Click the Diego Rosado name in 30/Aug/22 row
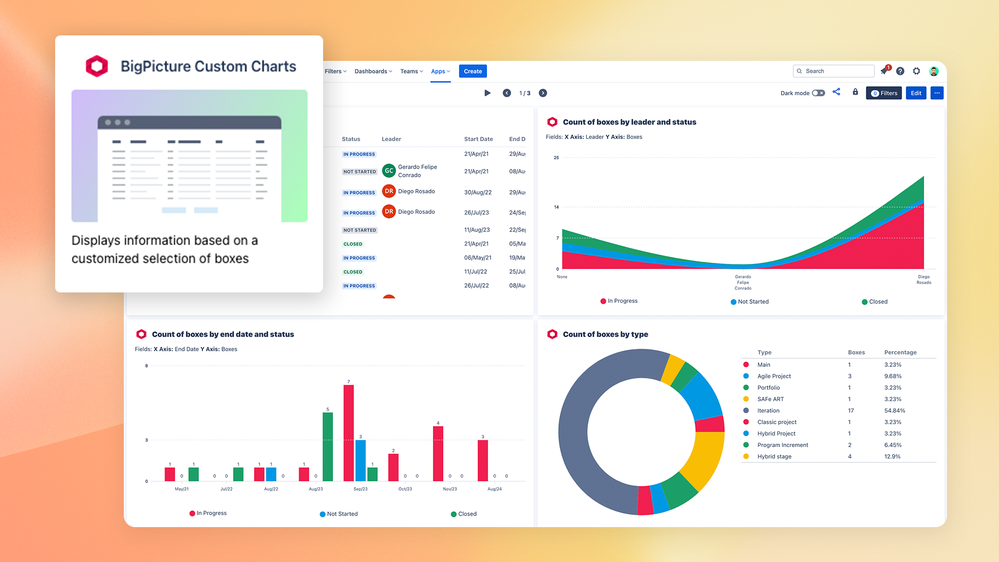This screenshot has width=999, height=562. (417, 191)
